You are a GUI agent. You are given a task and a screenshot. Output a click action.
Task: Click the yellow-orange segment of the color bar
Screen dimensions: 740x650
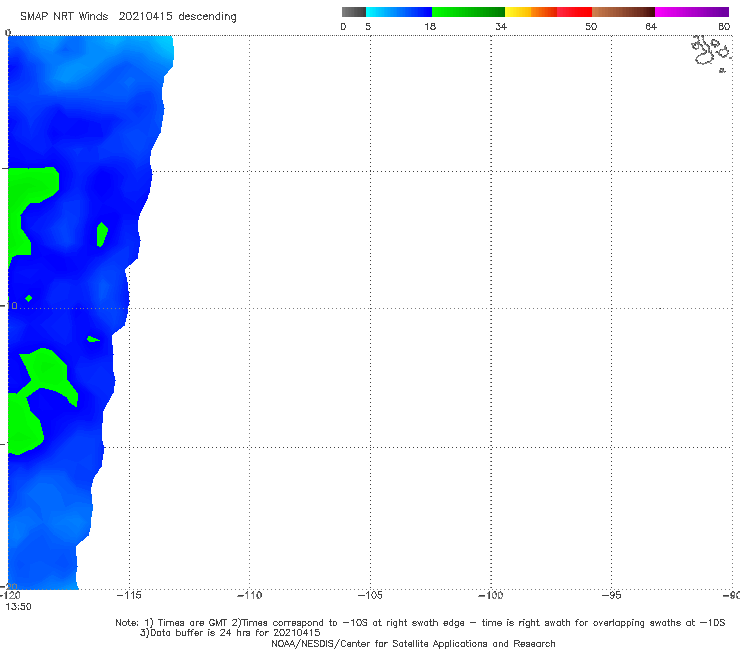(x=530, y=12)
